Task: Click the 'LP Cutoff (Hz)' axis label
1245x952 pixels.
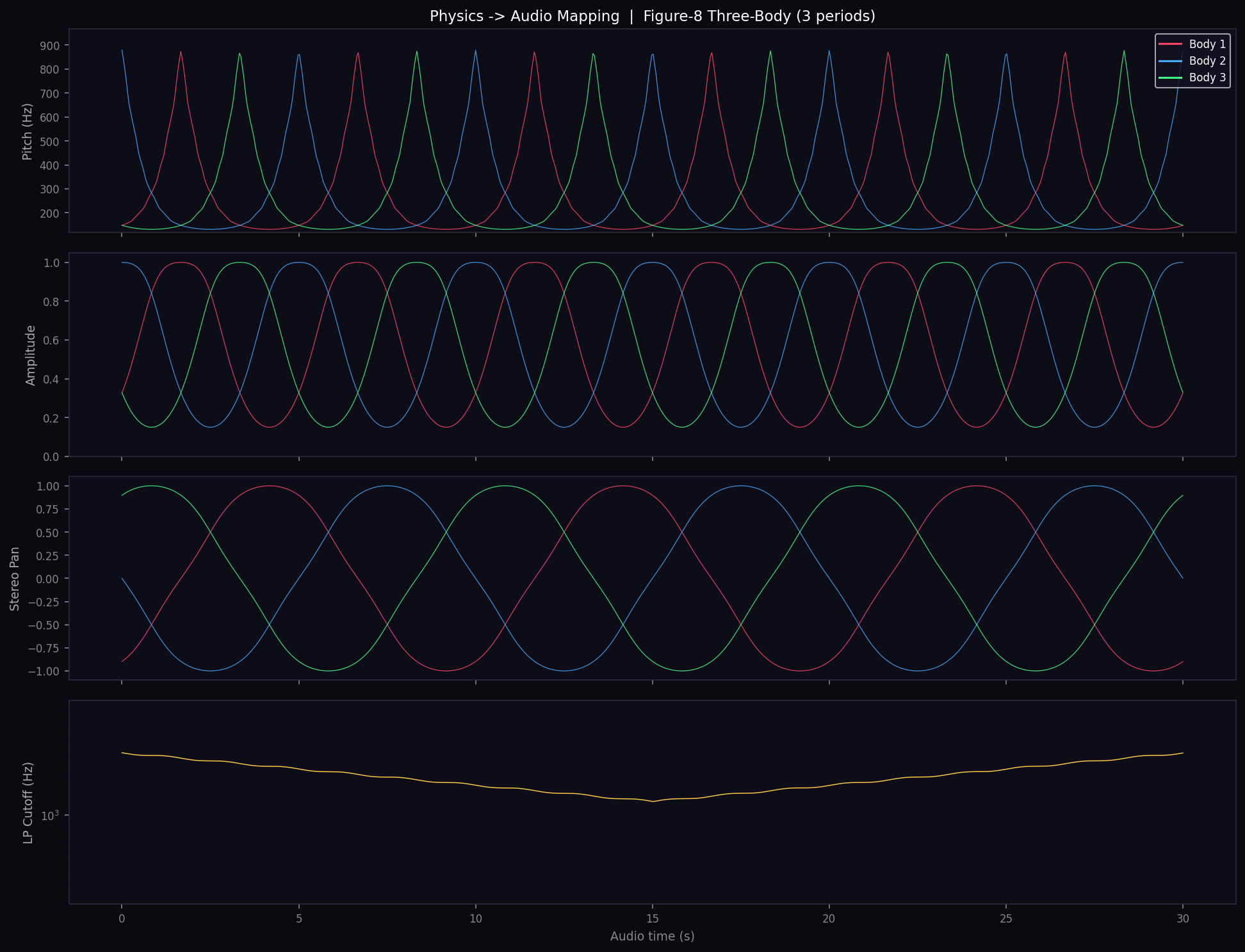Action: pos(28,803)
